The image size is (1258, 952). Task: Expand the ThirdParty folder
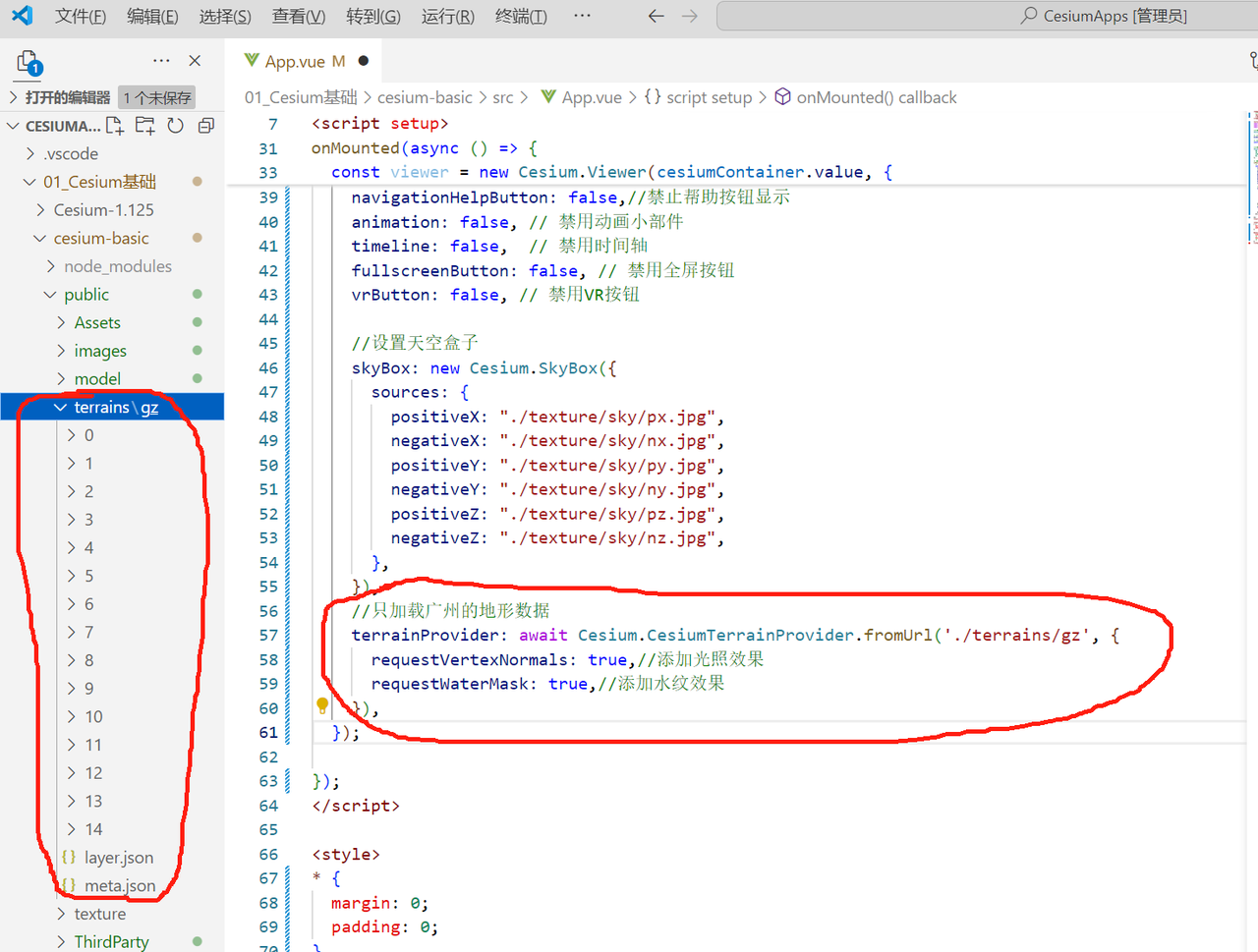point(112,942)
